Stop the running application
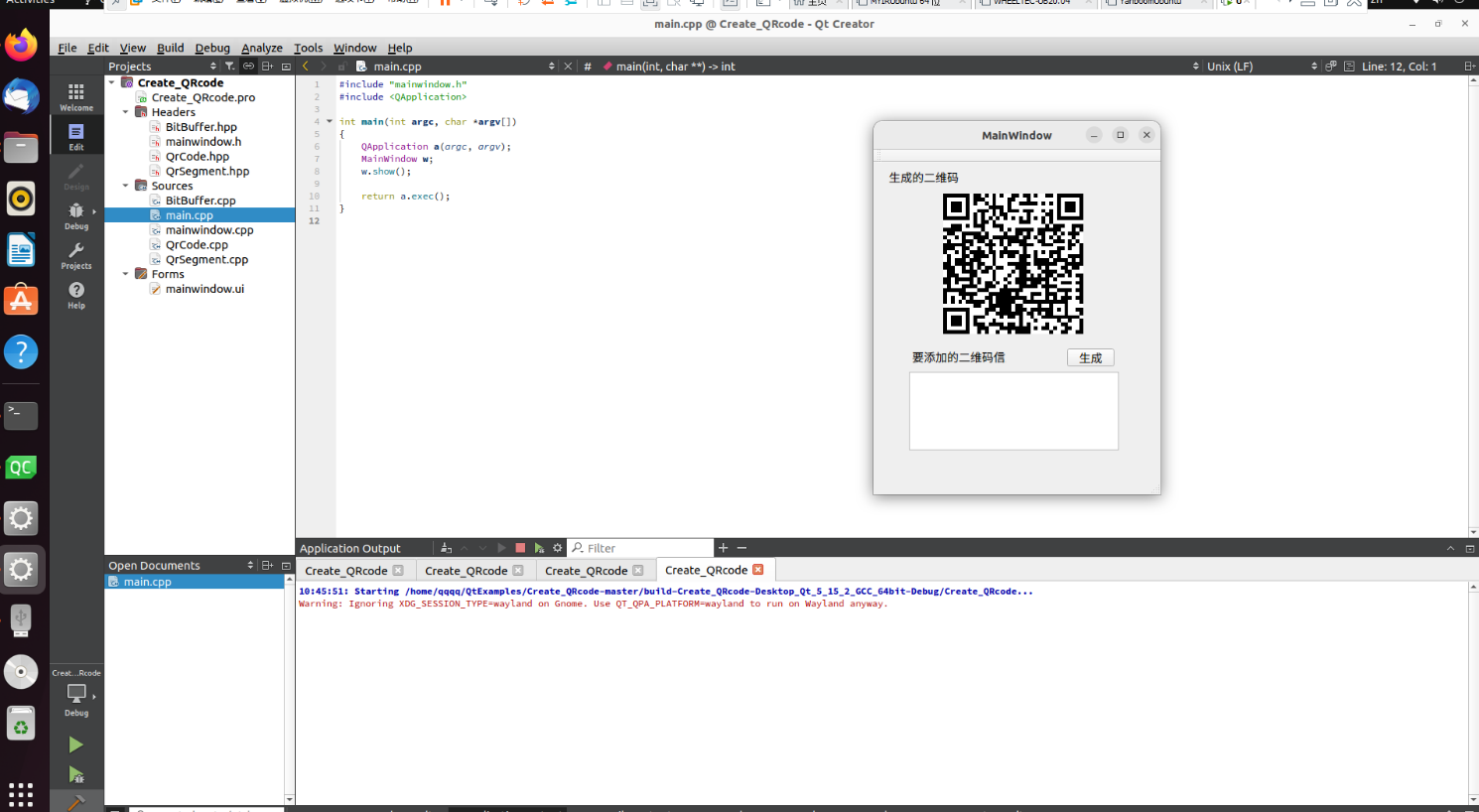The width and height of the screenshot is (1479, 812). [520, 548]
